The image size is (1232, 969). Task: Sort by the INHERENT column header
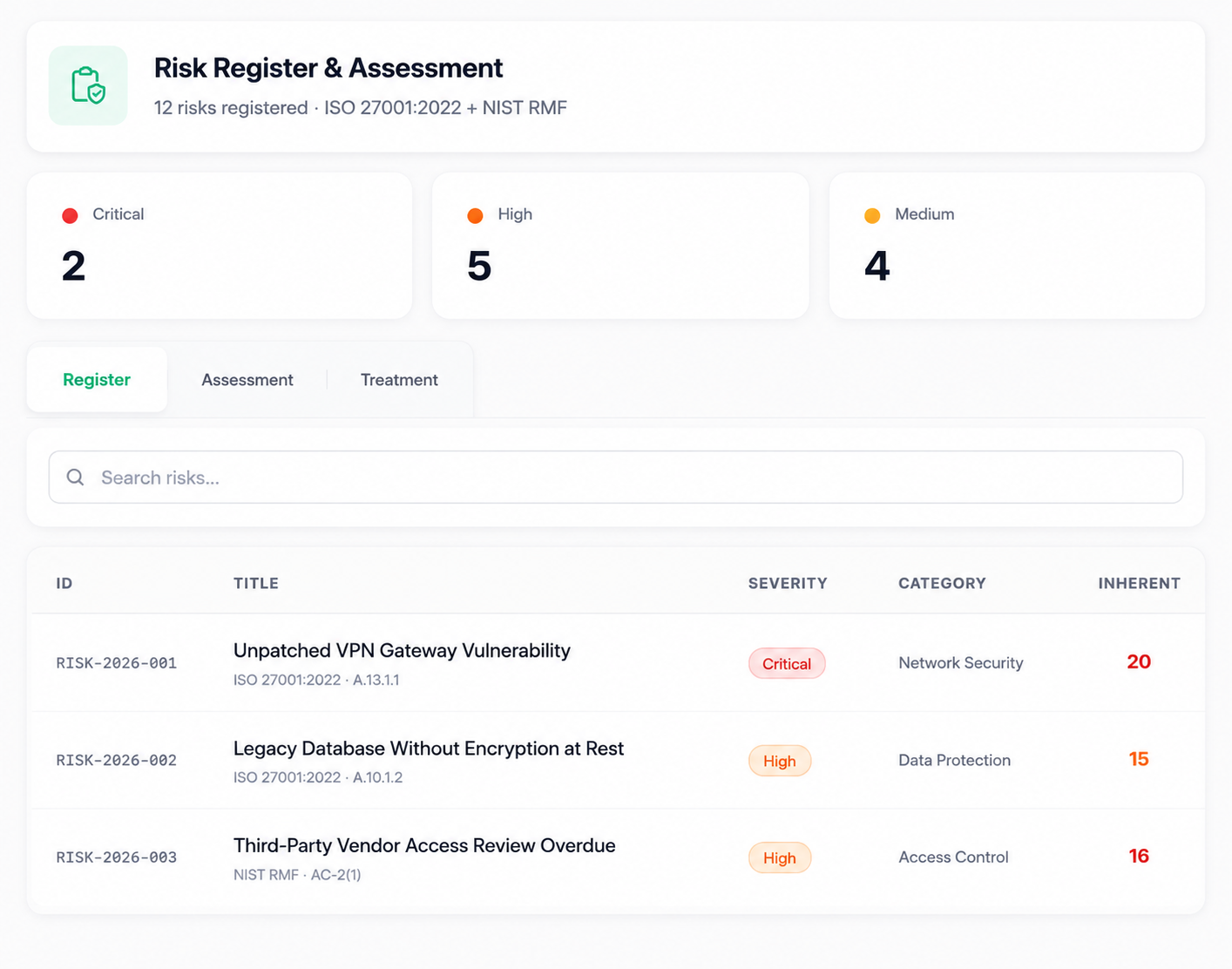click(1139, 584)
